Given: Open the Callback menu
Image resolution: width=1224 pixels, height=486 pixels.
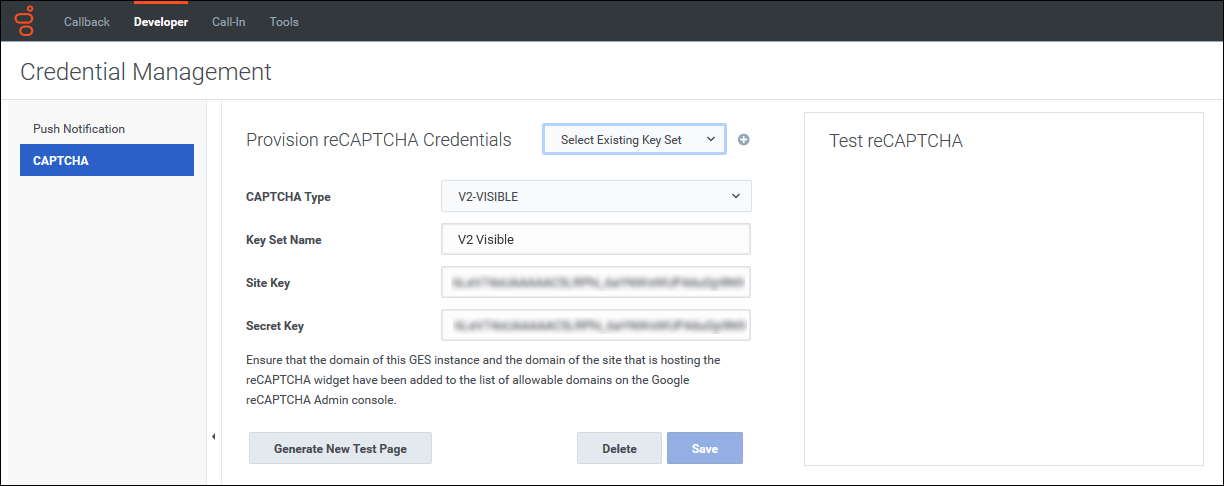Looking at the screenshot, I should (87, 22).
